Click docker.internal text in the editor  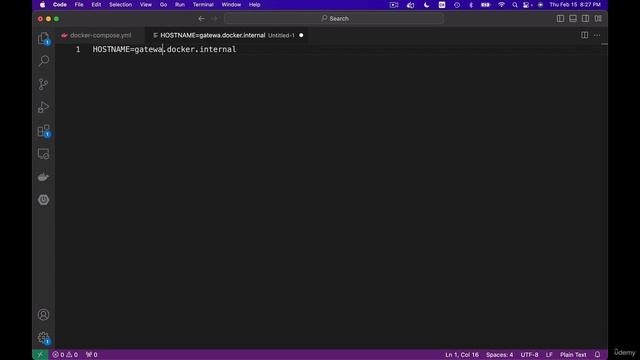point(202,49)
